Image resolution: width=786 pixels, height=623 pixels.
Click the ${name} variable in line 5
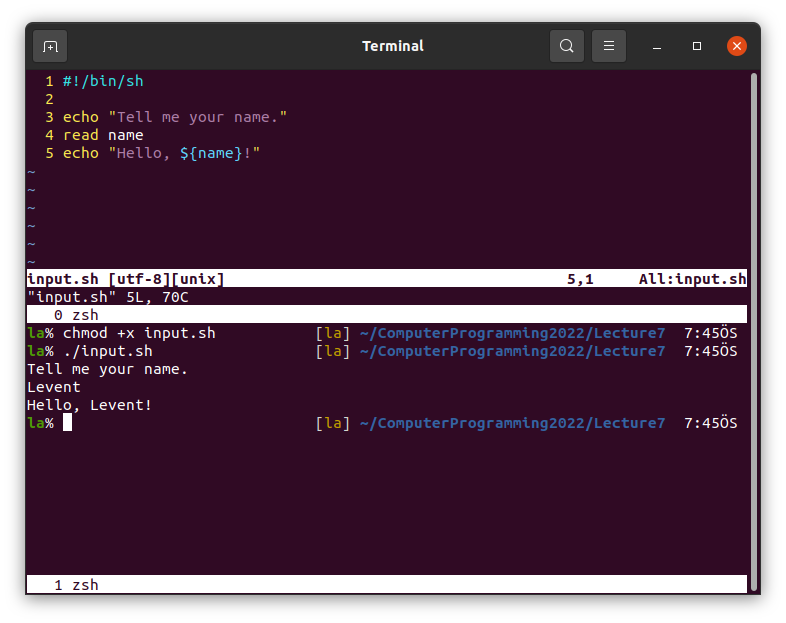coord(211,153)
